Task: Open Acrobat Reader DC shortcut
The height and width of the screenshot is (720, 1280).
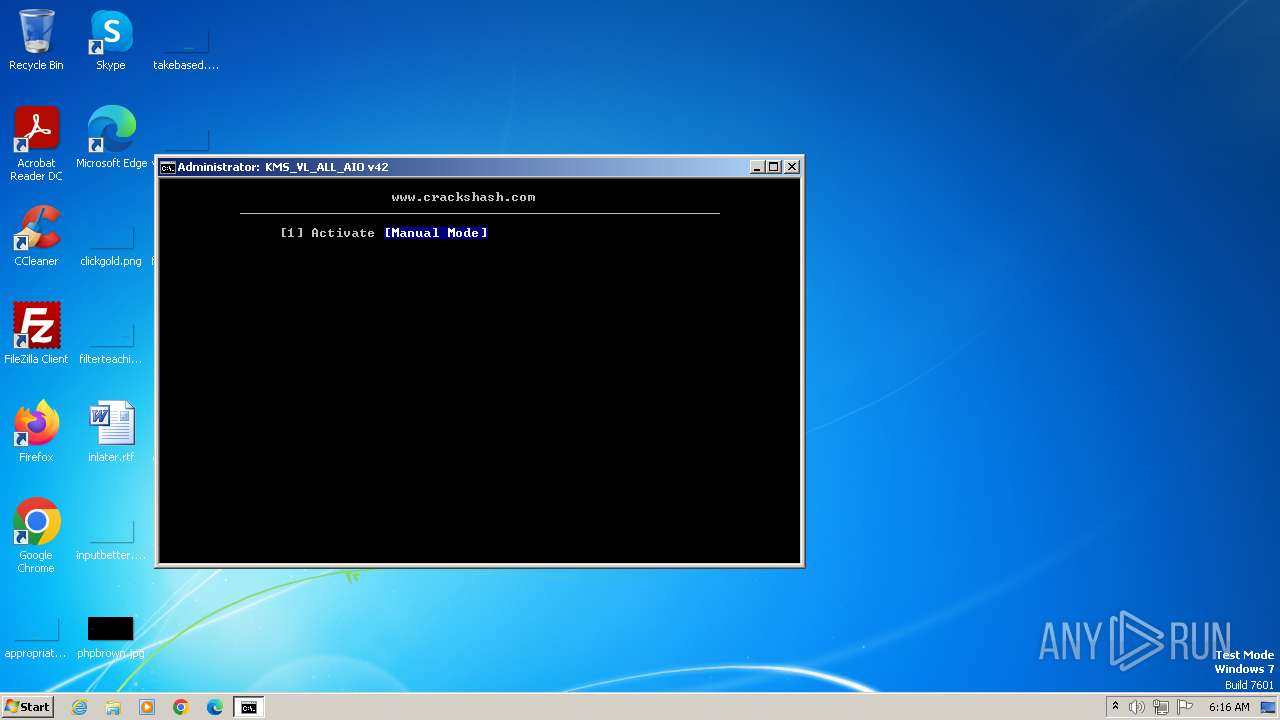Action: pyautogui.click(x=36, y=144)
